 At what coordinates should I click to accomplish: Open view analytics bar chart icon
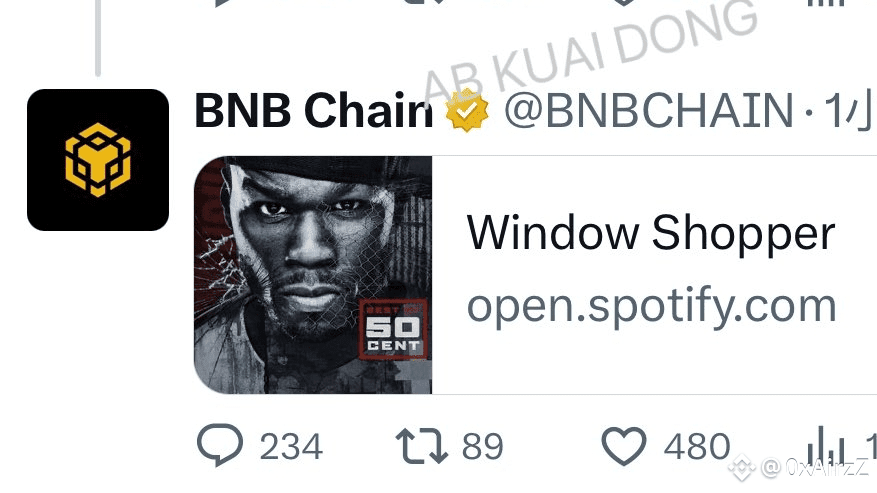[825, 446]
